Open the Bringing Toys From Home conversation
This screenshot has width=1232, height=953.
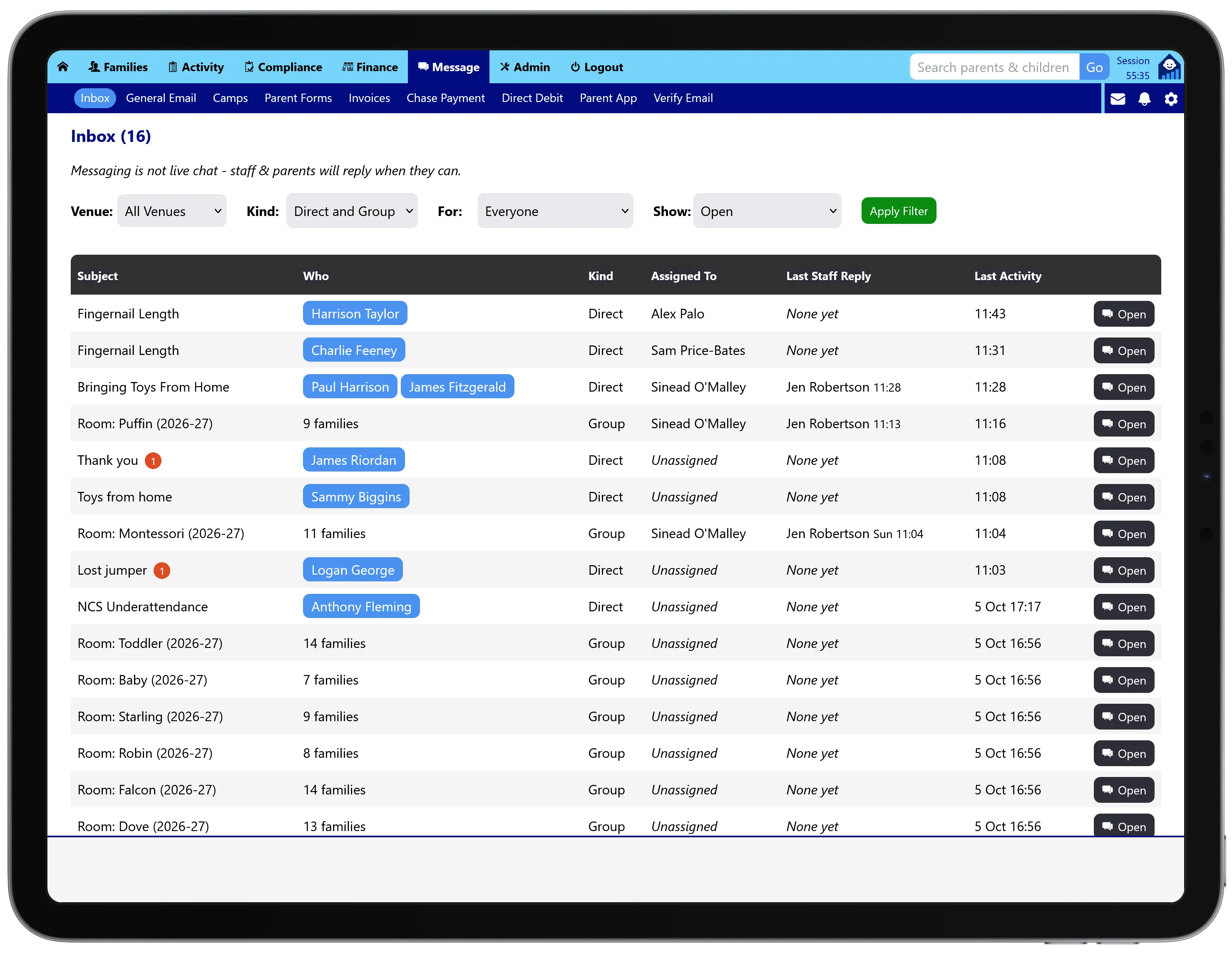[x=1124, y=387]
